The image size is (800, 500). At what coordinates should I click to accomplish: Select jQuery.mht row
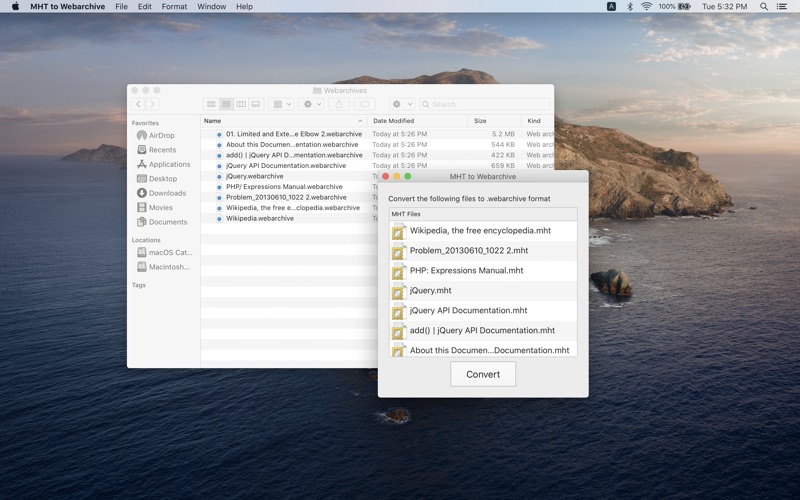tap(483, 290)
